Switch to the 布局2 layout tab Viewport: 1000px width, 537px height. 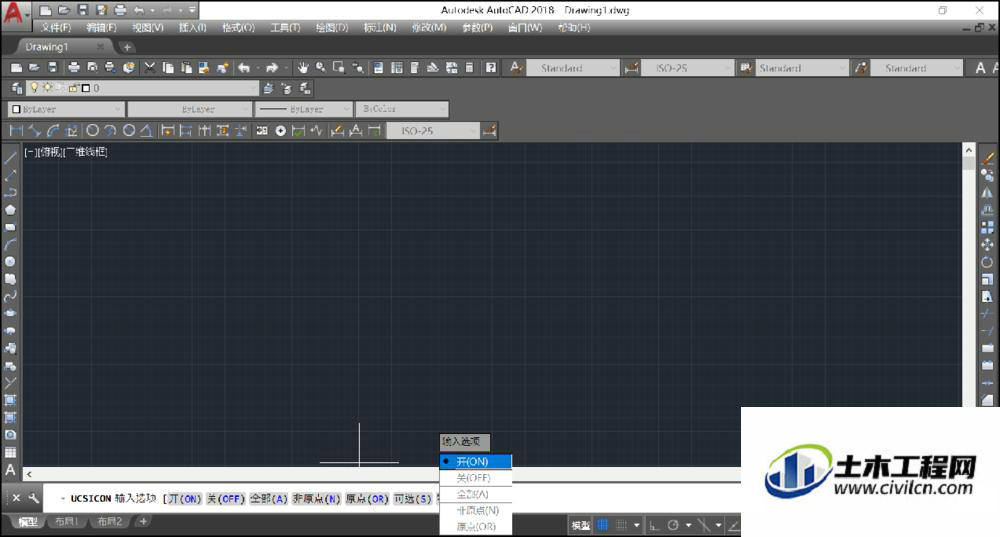point(109,522)
